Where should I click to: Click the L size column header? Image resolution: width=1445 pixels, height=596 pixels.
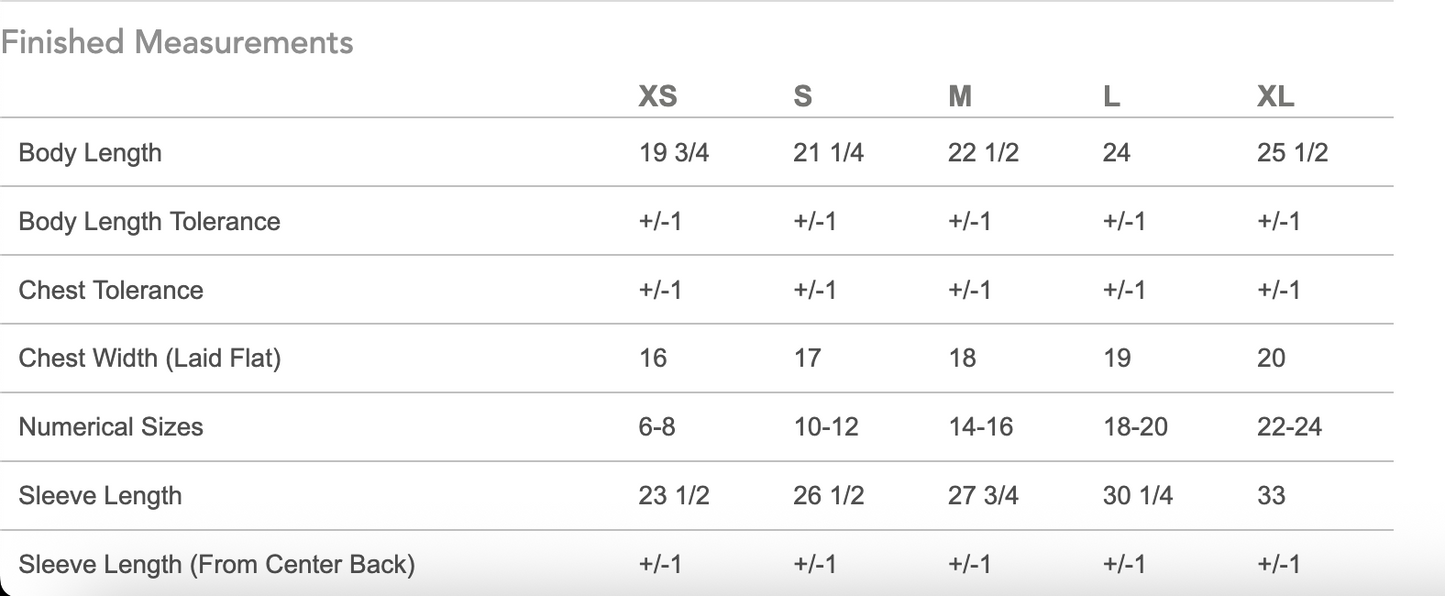1111,96
